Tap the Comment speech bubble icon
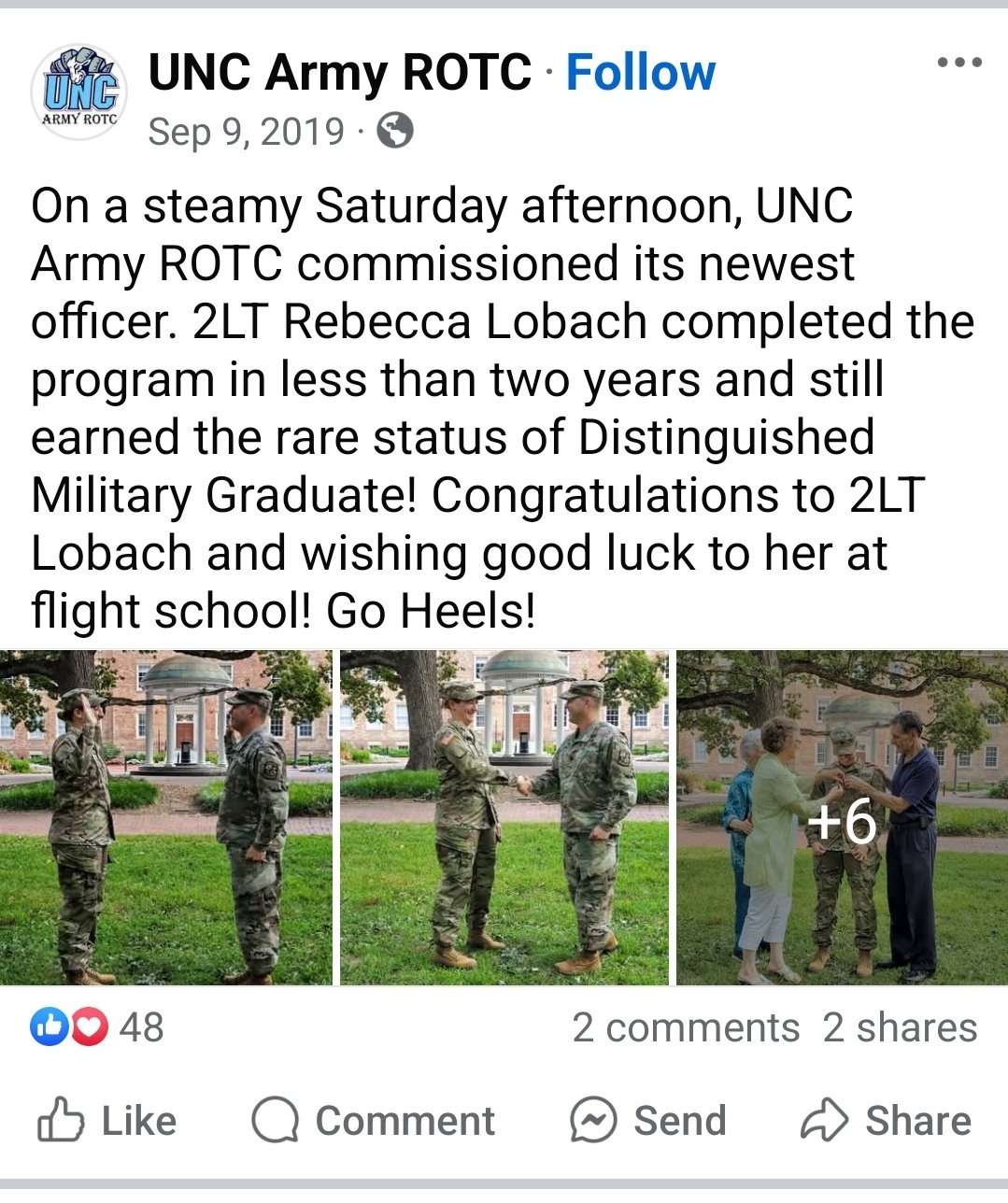Image resolution: width=1008 pixels, height=1203 pixels. pyautogui.click(x=275, y=1120)
